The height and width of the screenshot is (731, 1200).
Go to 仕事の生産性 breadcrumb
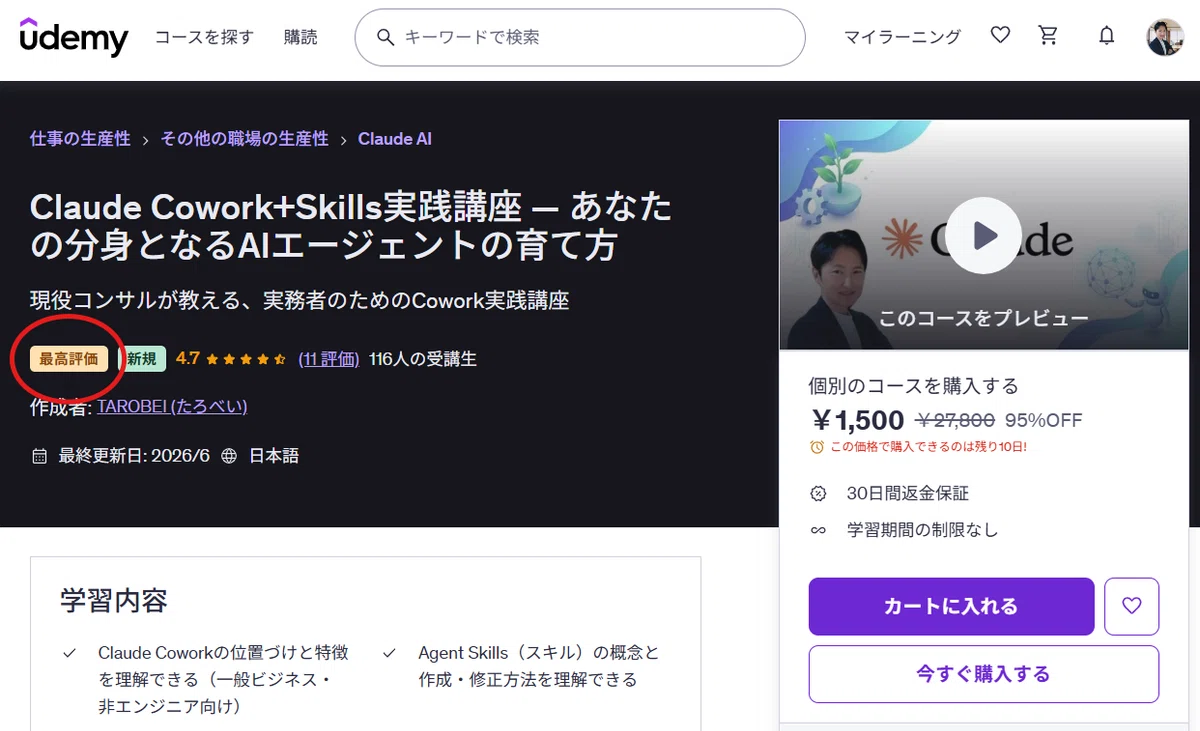pos(80,139)
